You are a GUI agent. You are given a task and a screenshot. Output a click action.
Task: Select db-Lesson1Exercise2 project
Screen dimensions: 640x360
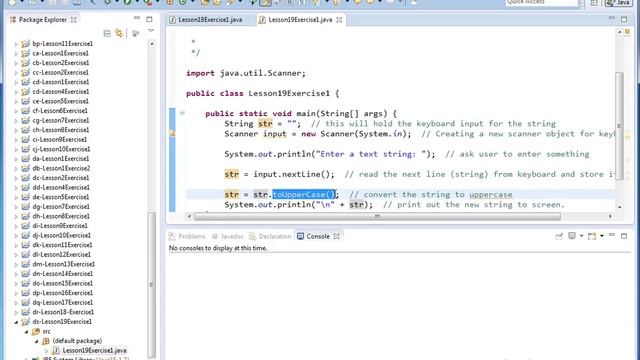click(61, 168)
